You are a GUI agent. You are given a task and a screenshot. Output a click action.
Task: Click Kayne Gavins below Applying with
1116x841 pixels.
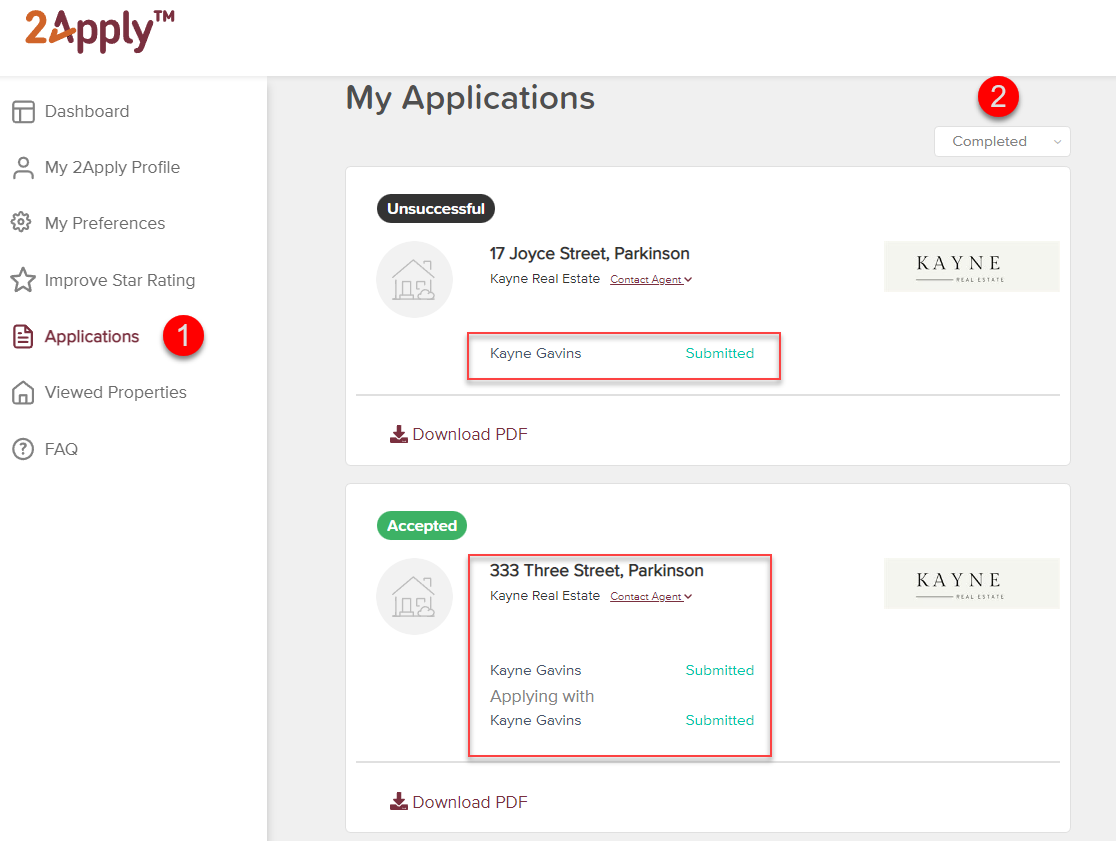[535, 720]
